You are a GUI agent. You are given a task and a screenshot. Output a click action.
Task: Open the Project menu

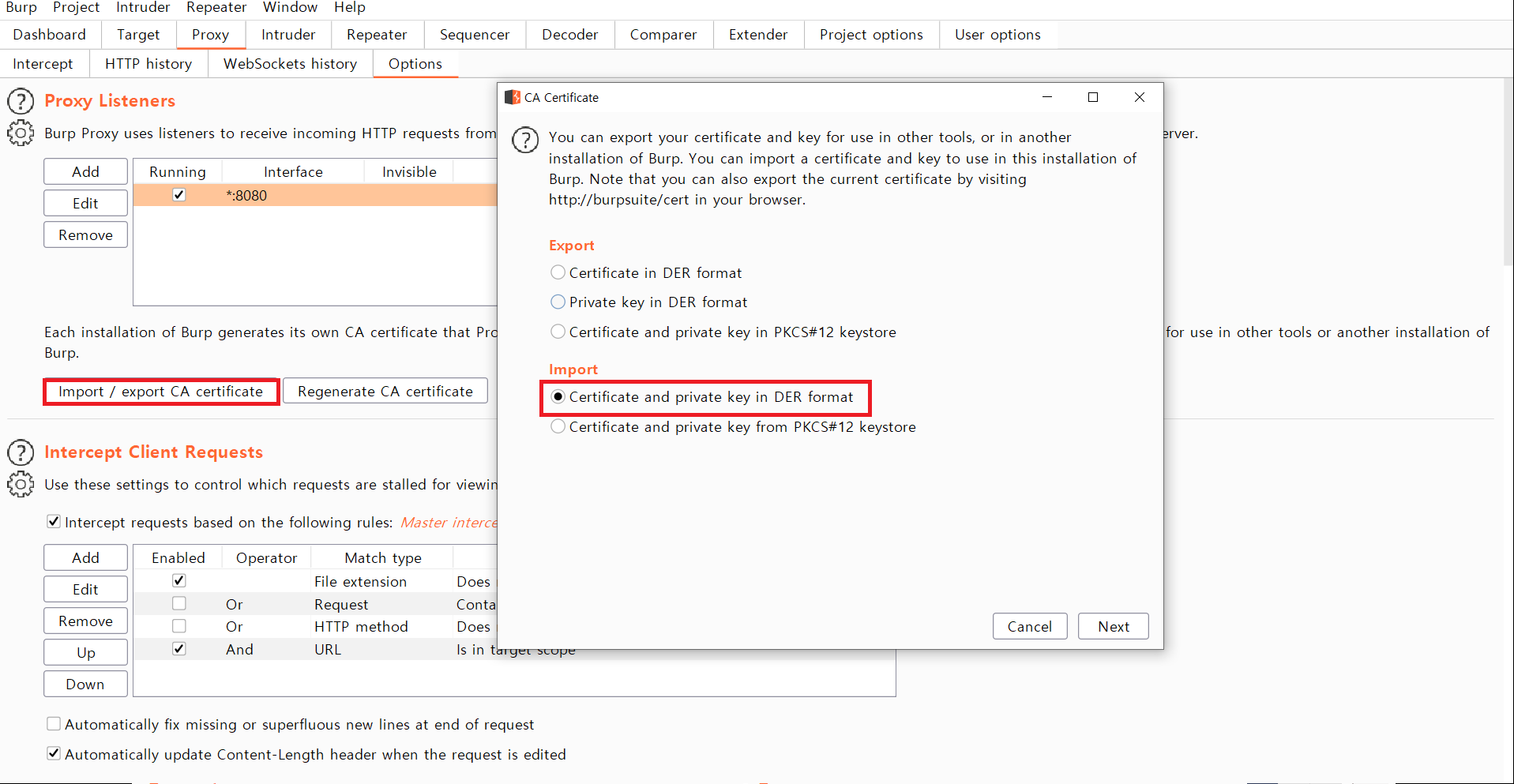point(76,8)
